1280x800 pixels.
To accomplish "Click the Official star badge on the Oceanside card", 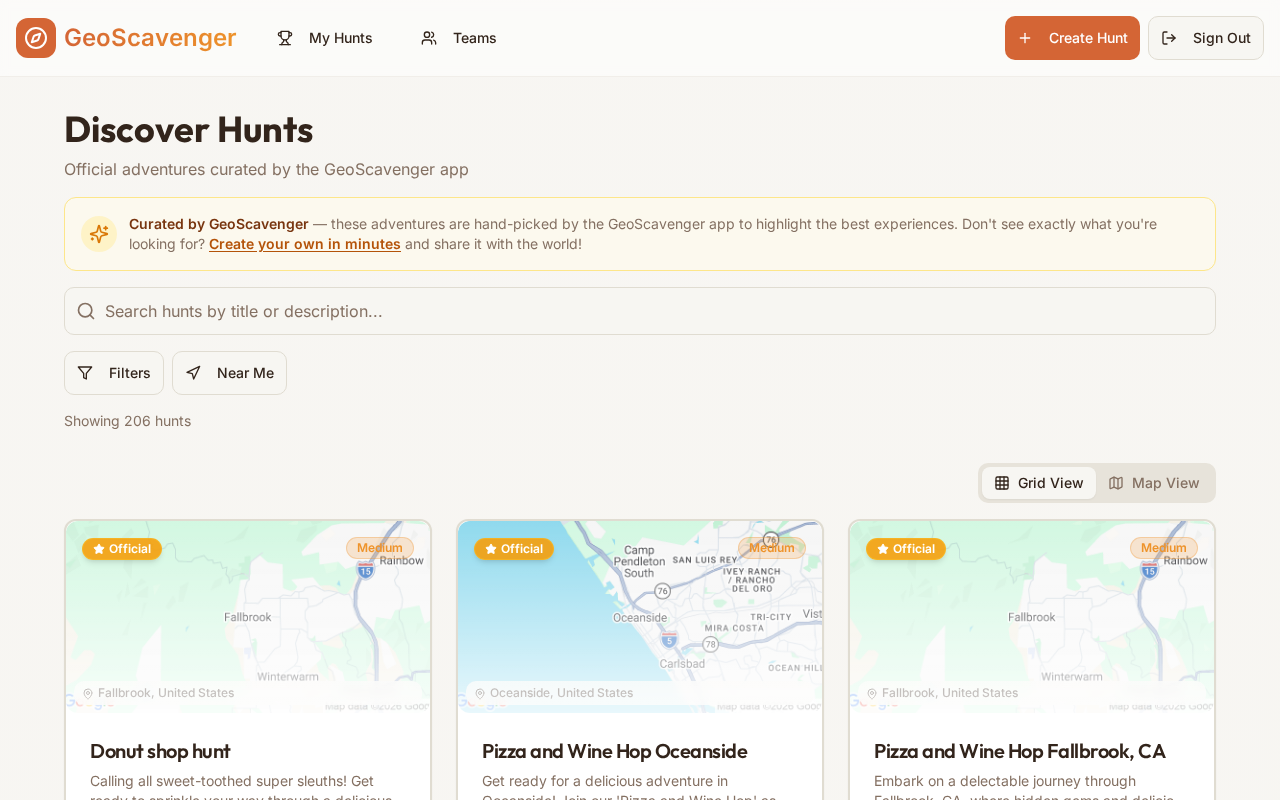I will pos(514,549).
